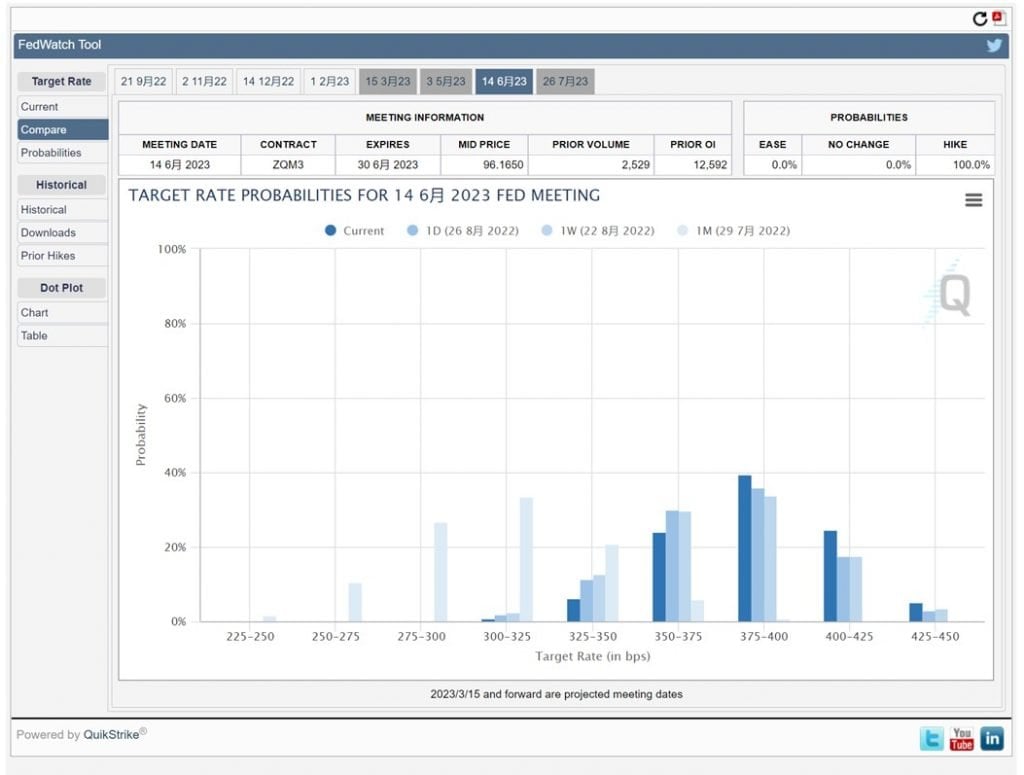Select the 15 3月23 meeting tab
The height and width of the screenshot is (775, 1024).
coord(388,82)
